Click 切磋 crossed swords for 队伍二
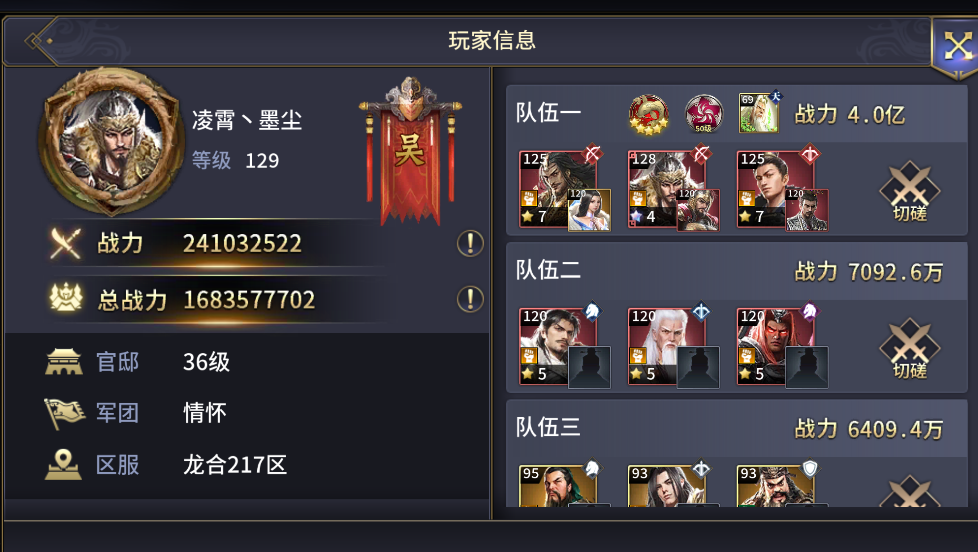Image resolution: width=978 pixels, height=552 pixels. tap(909, 348)
